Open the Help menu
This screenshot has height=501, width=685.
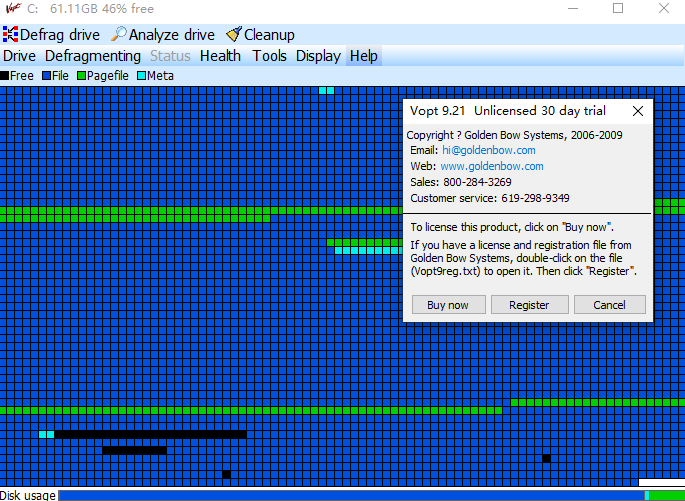[364, 56]
